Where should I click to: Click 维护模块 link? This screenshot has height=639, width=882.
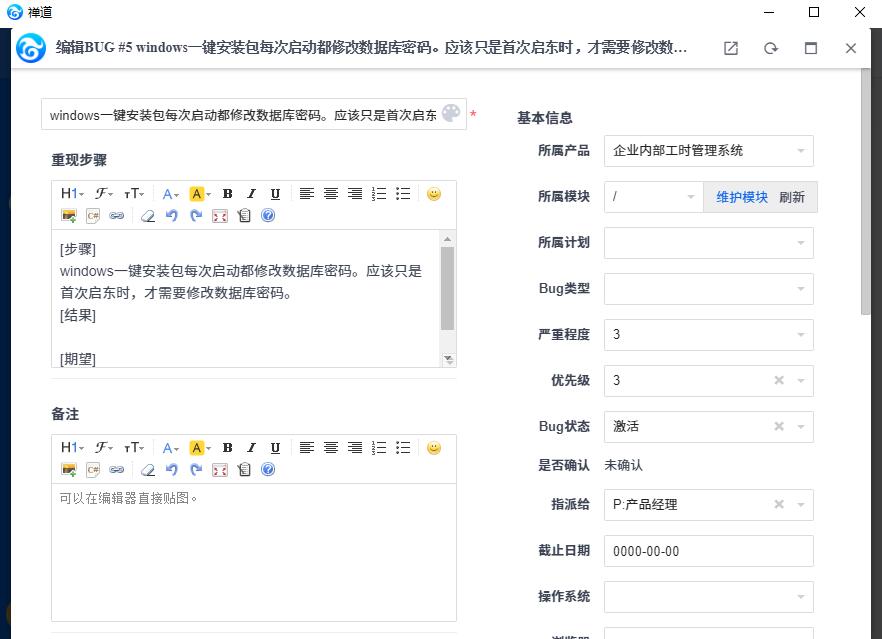pyautogui.click(x=741, y=197)
